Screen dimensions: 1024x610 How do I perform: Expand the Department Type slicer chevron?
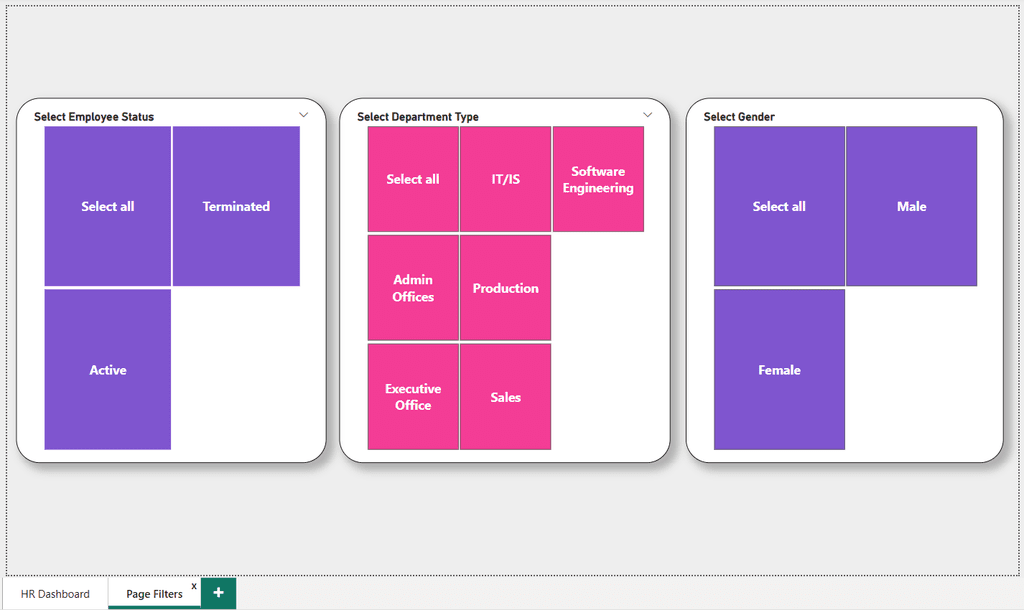click(x=647, y=115)
